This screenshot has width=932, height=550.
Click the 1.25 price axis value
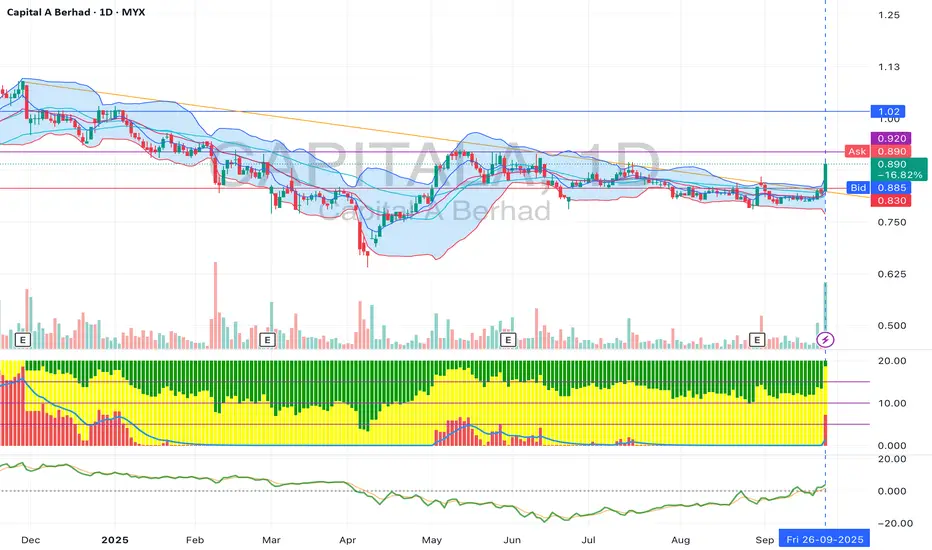pyautogui.click(x=889, y=15)
